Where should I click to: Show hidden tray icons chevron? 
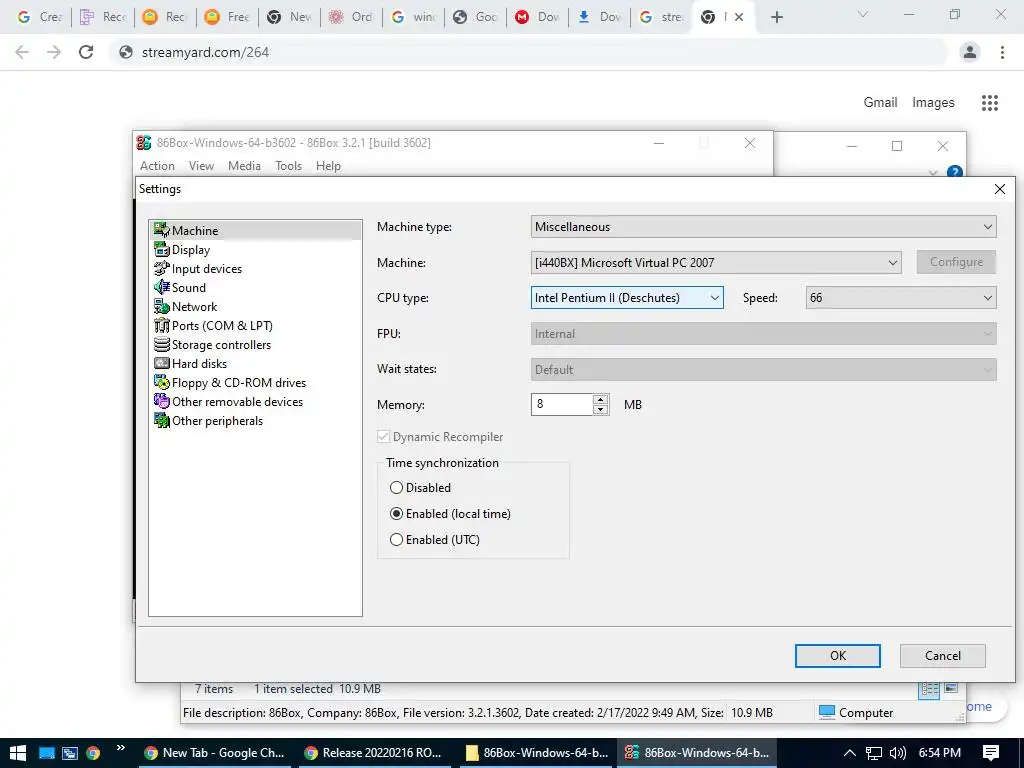(x=849, y=753)
